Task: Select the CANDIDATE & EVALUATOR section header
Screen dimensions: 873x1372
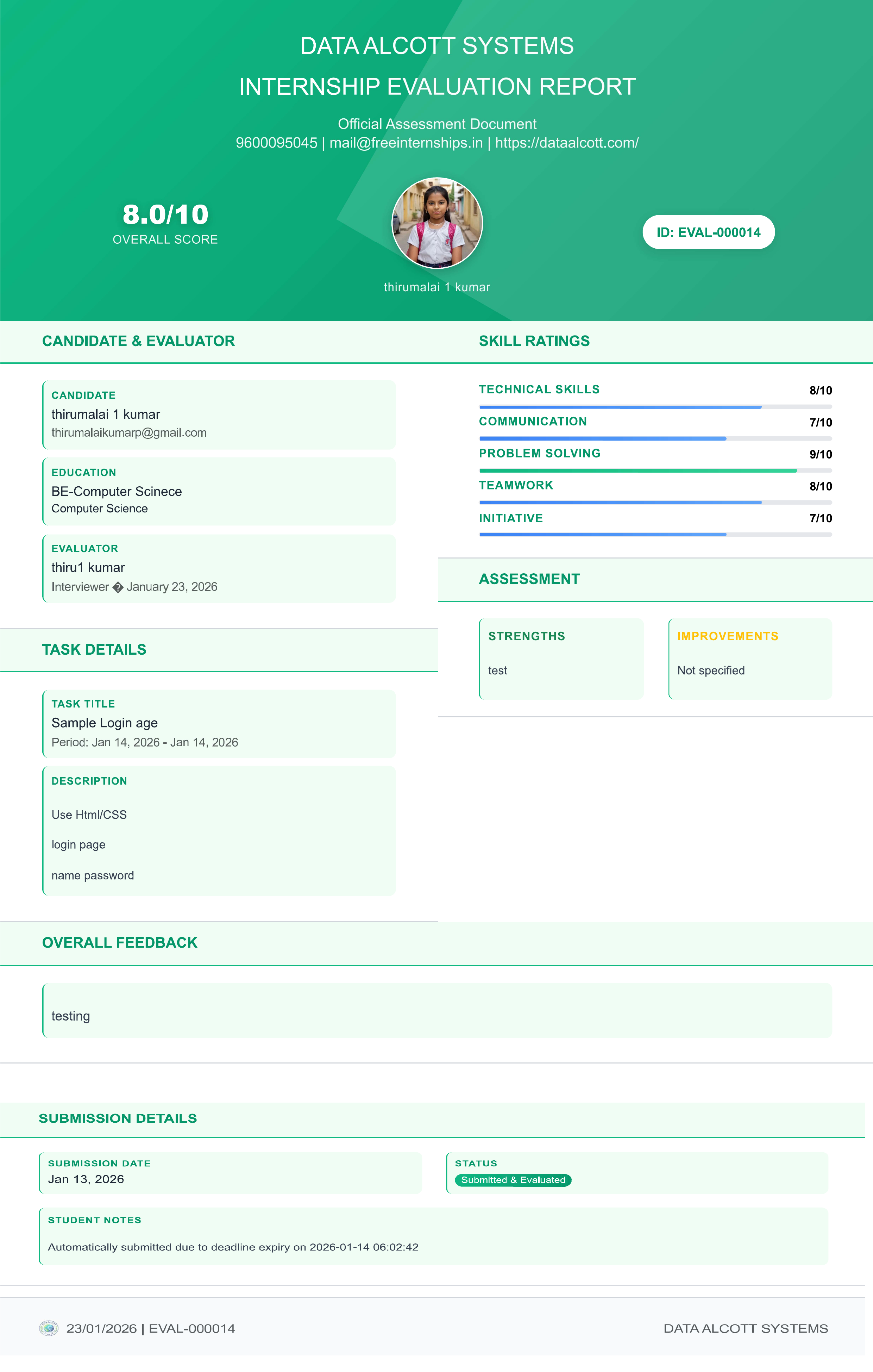Action: click(138, 341)
